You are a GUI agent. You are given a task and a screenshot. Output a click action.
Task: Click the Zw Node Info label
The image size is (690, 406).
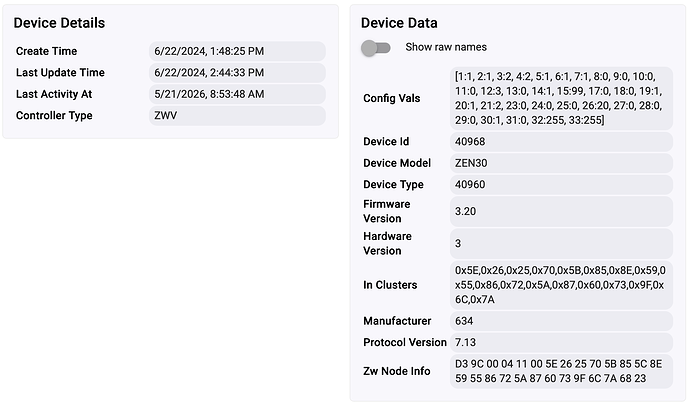(396, 371)
